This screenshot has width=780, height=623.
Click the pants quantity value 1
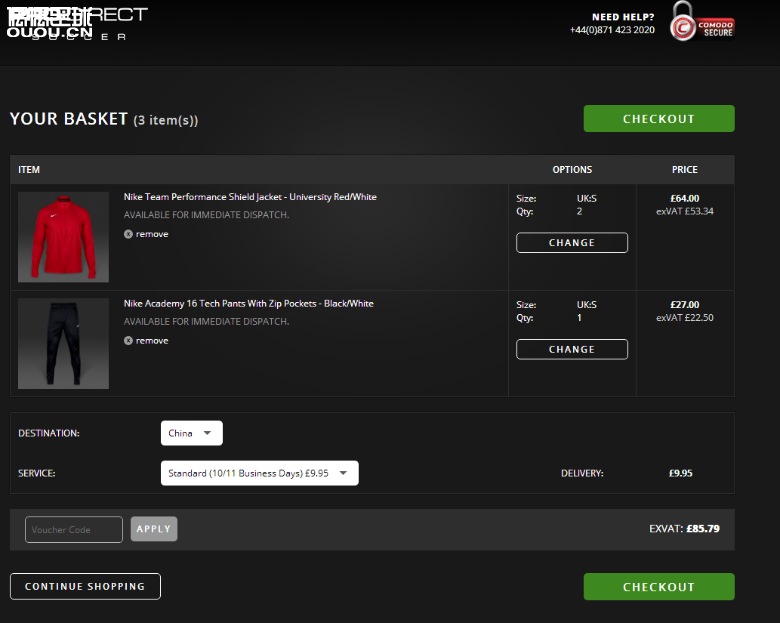pos(579,317)
